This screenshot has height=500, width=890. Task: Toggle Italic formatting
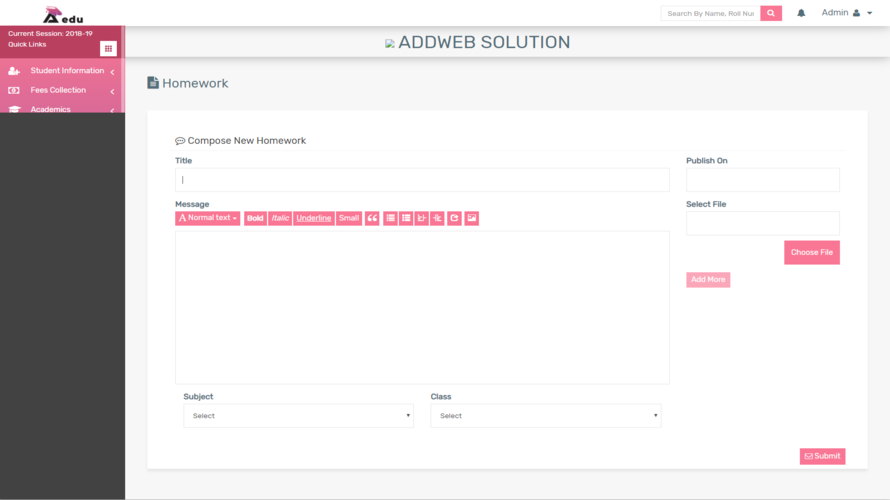pos(280,218)
